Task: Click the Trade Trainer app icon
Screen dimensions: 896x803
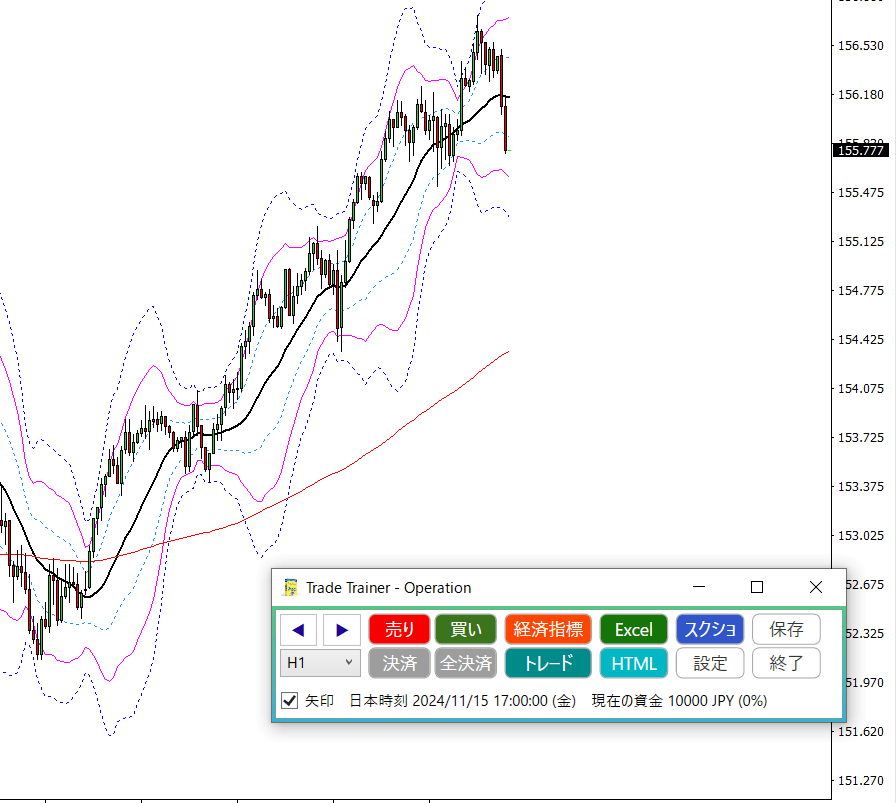Action: [x=291, y=587]
